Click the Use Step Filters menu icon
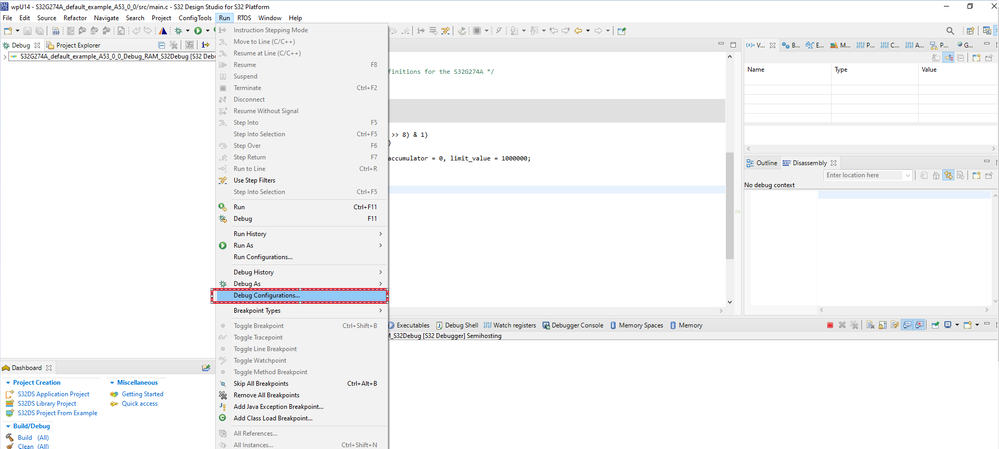This screenshot has width=999, height=449. (x=222, y=180)
